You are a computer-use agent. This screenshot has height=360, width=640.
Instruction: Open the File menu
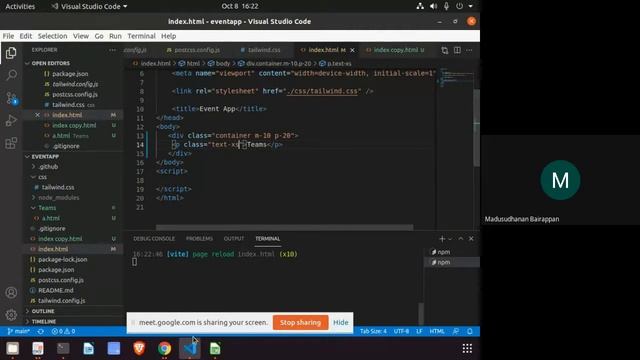tap(8, 36)
